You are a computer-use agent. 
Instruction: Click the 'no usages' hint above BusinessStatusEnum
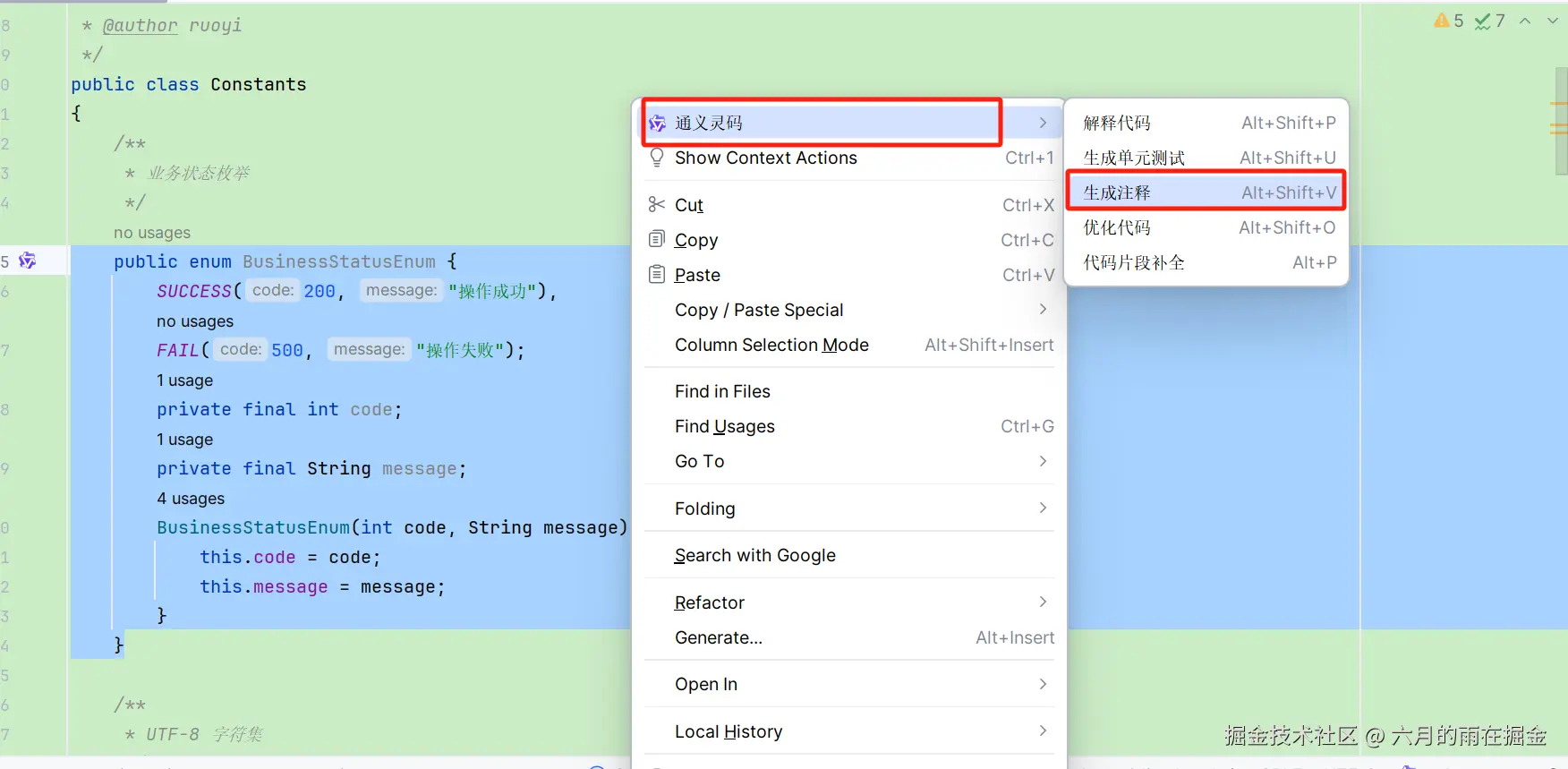click(152, 233)
